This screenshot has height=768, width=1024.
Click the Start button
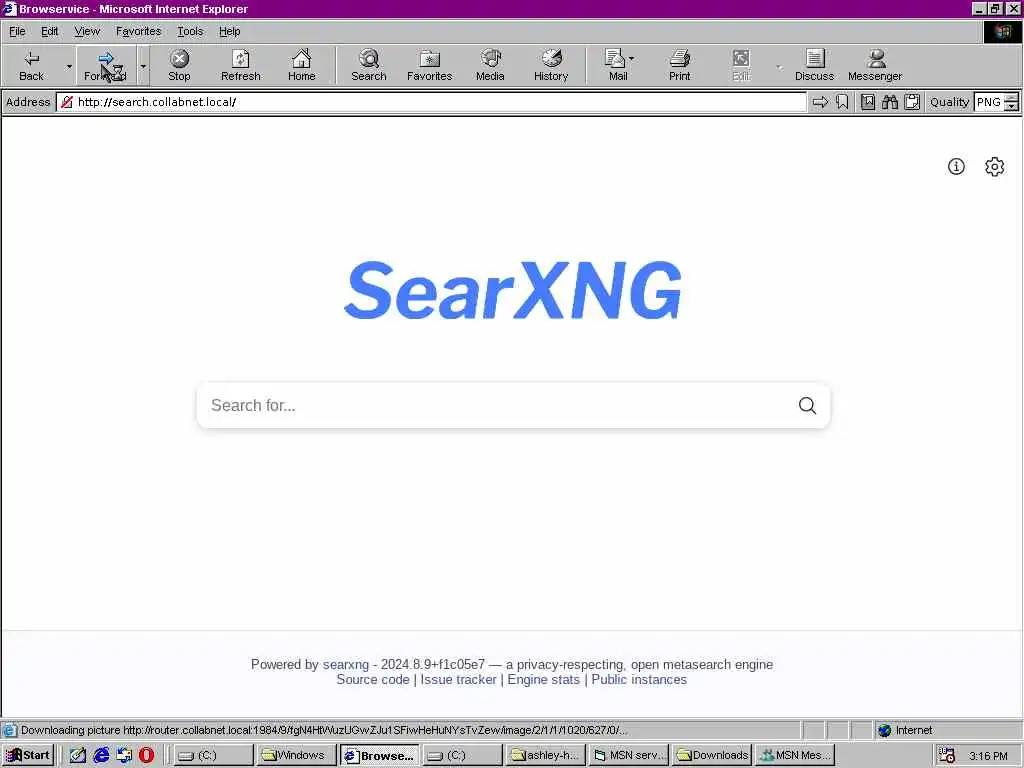tap(28, 756)
